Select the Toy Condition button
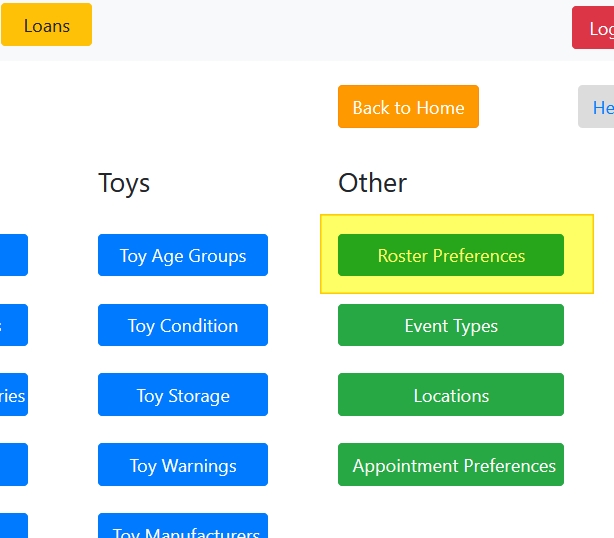The image size is (614, 538). click(x=183, y=325)
